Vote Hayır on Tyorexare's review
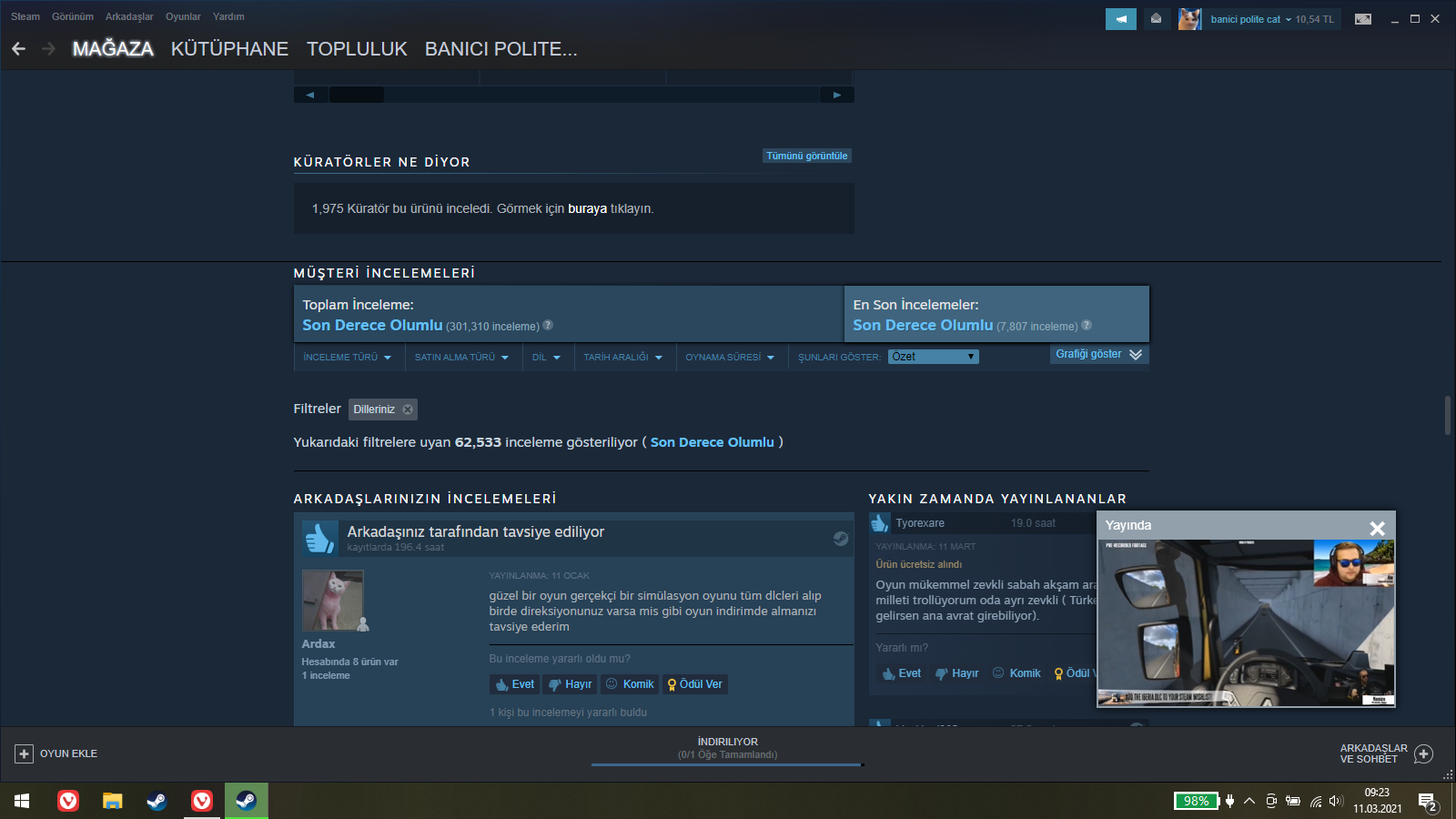This screenshot has height=819, width=1456. [956, 673]
